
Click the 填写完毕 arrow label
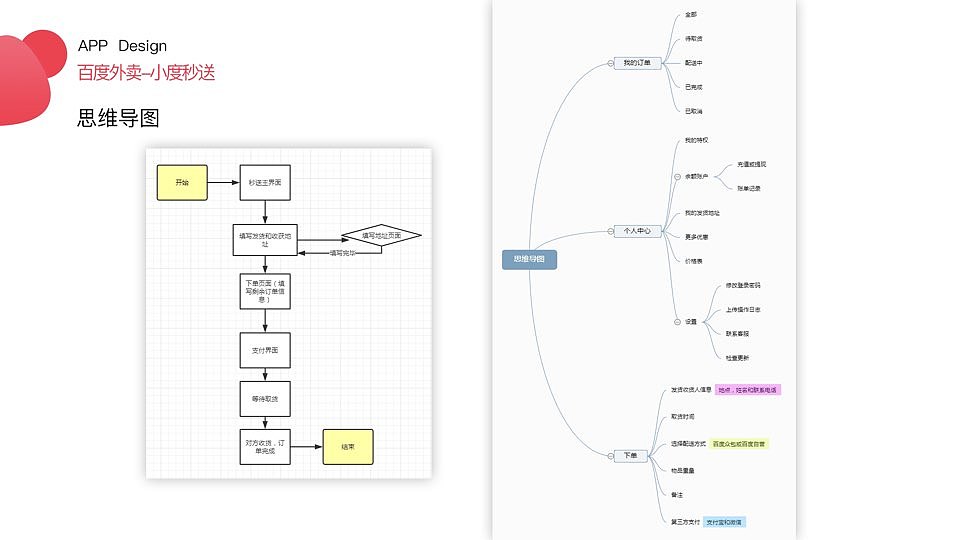[342, 253]
